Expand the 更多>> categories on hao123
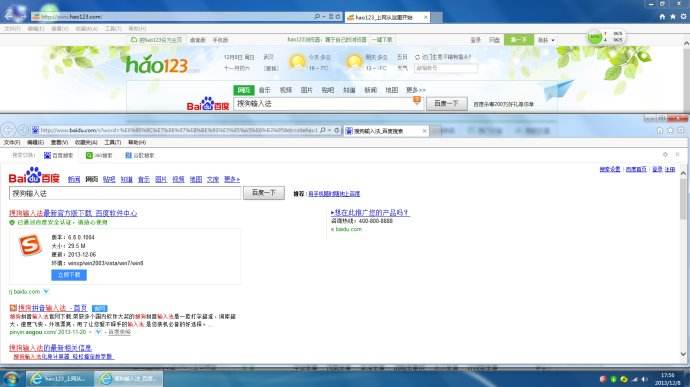 (x=415, y=90)
